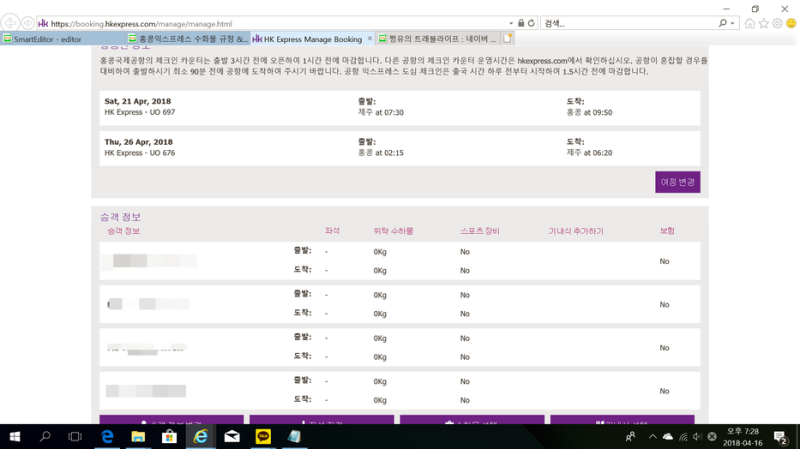800x449 pixels.
Task: Switch to 홍콩익스프레스 수하물 규정 tab
Action: pos(188,39)
